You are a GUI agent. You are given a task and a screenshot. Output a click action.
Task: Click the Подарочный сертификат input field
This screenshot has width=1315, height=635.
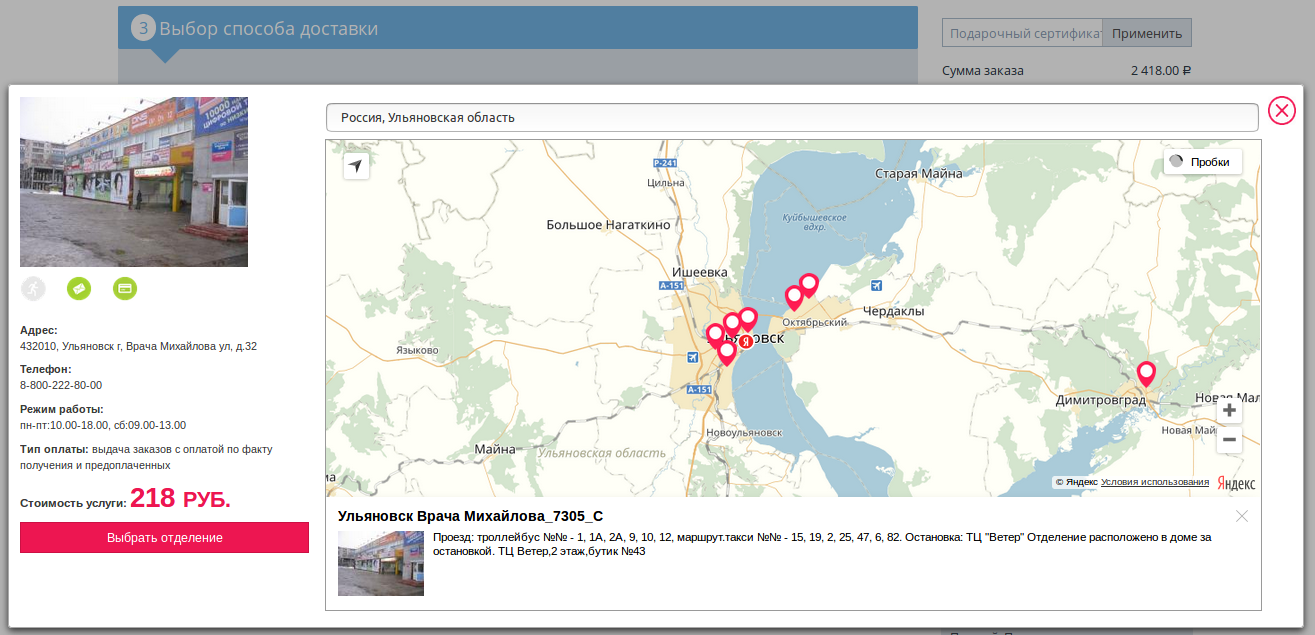[x=1021, y=33]
